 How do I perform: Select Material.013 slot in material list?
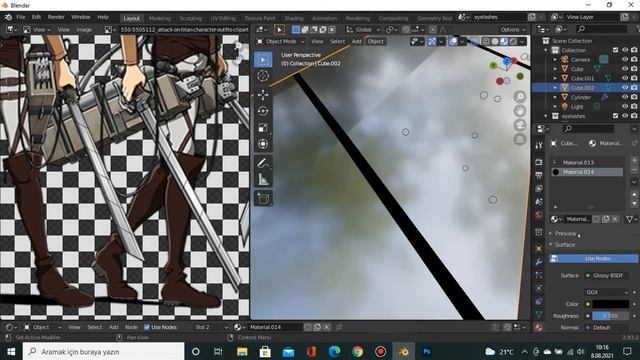(587, 162)
